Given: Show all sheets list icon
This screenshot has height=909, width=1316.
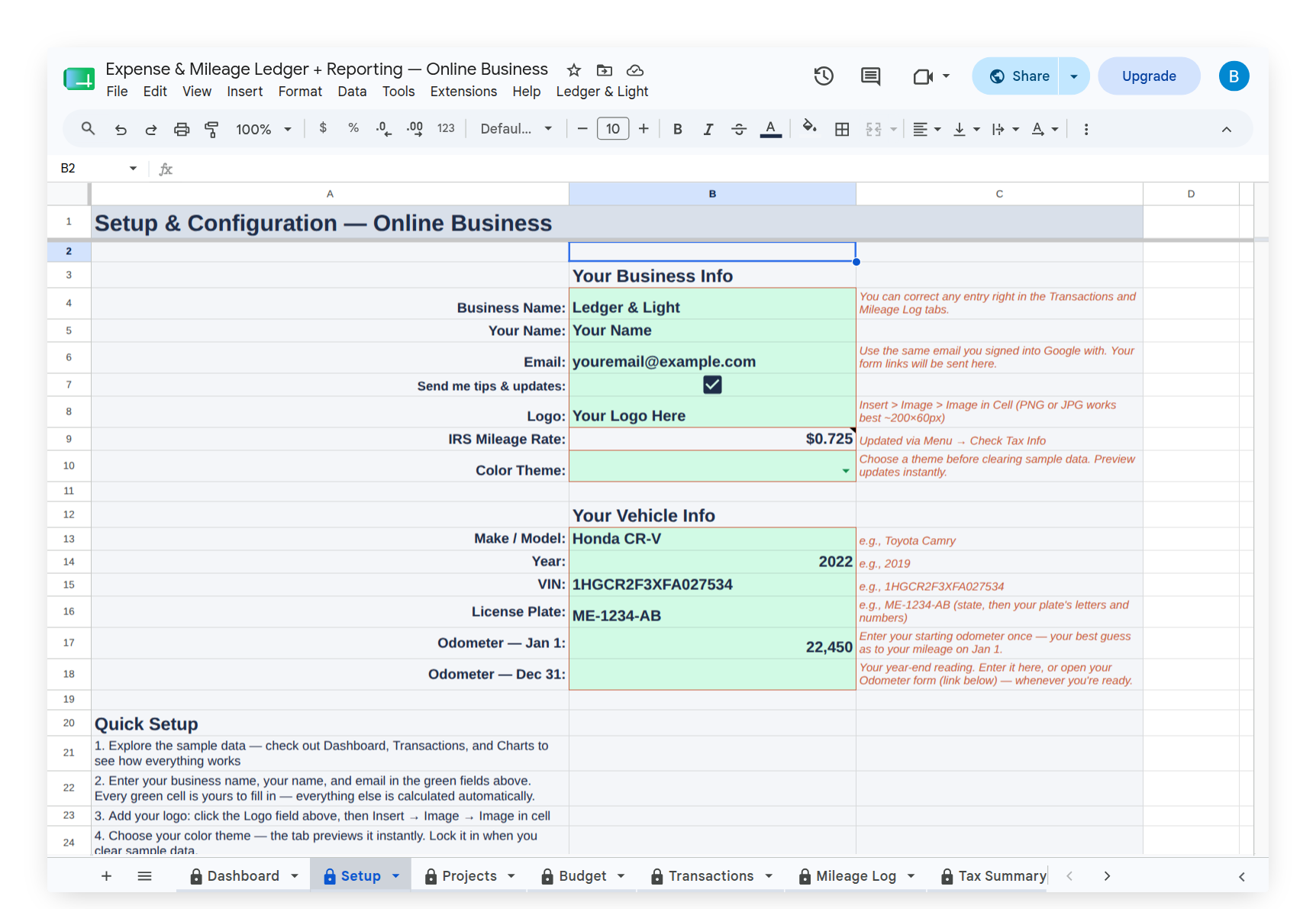Looking at the screenshot, I should (x=144, y=876).
